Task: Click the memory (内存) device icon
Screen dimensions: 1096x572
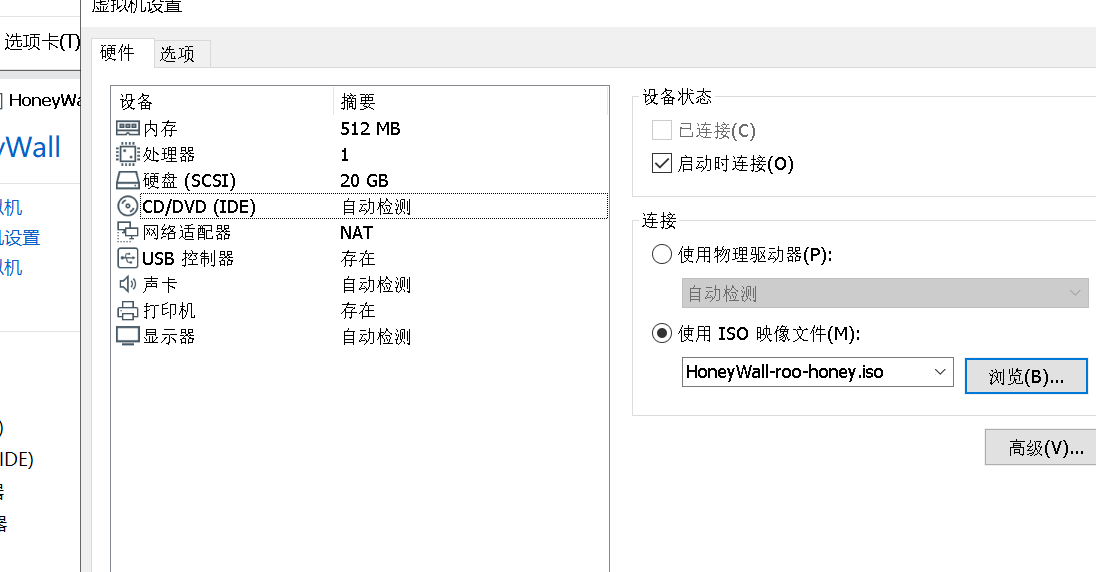Action: pos(128,129)
